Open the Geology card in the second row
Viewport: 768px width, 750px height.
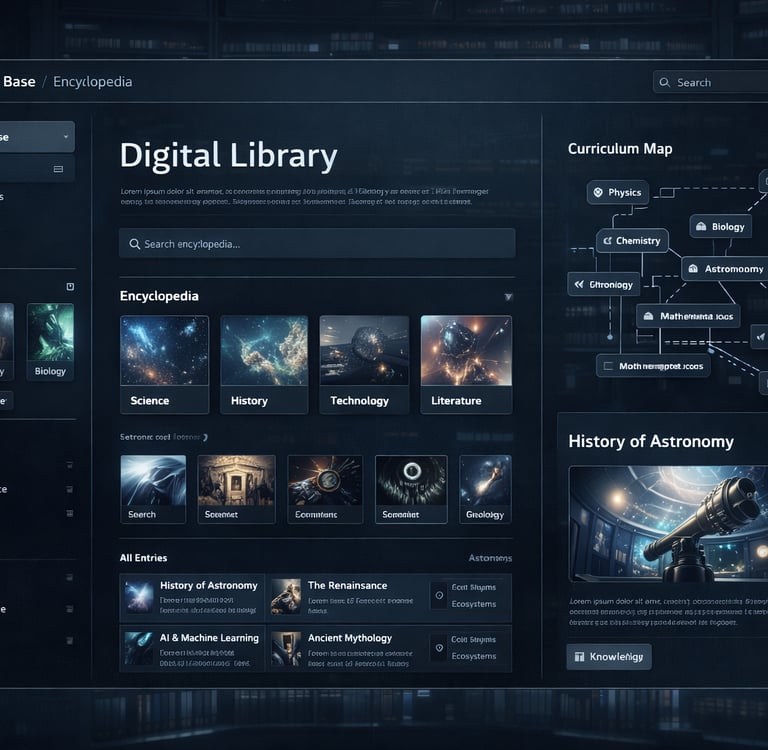click(x=485, y=489)
